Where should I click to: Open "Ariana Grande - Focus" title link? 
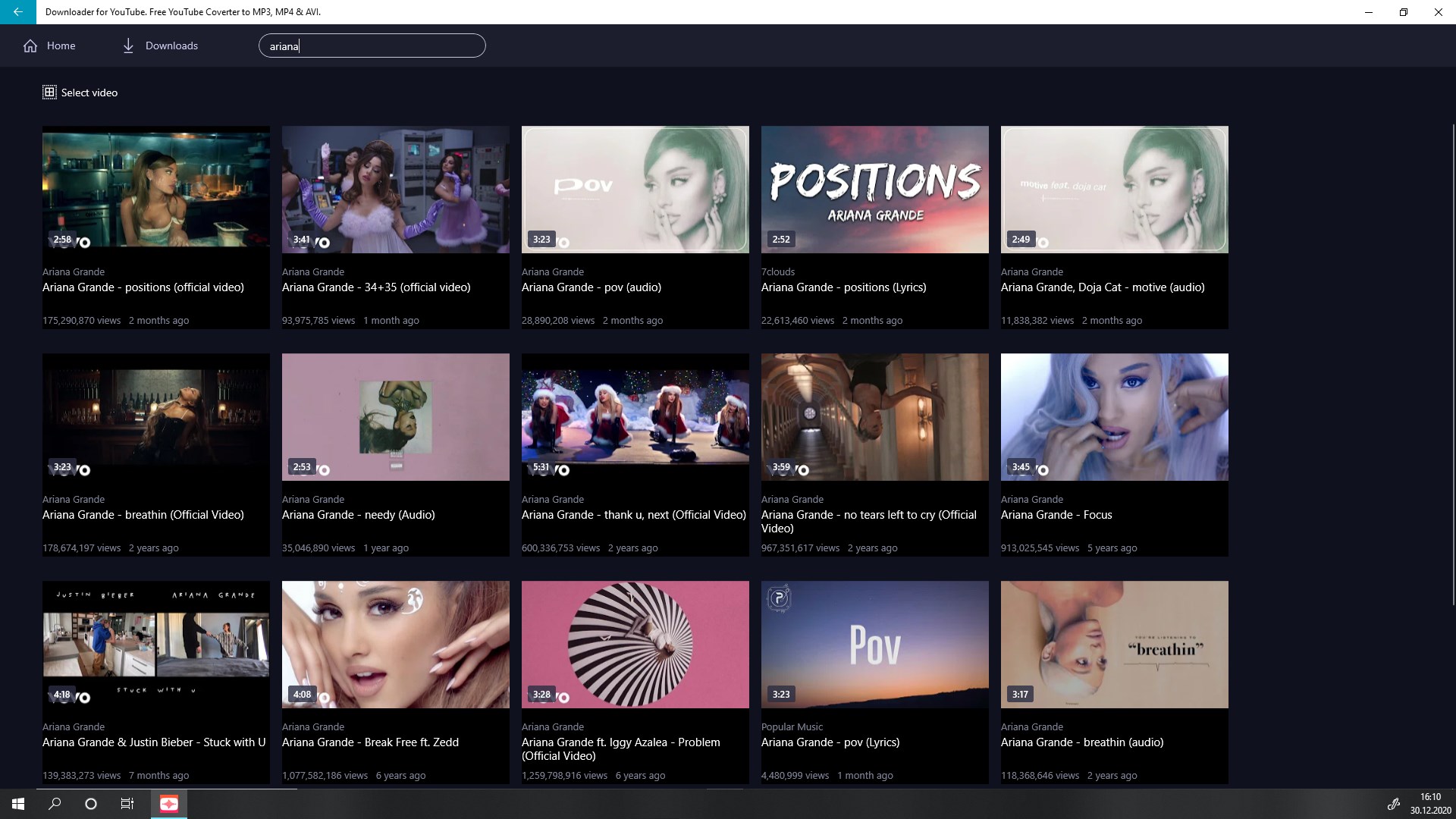click(x=1056, y=515)
